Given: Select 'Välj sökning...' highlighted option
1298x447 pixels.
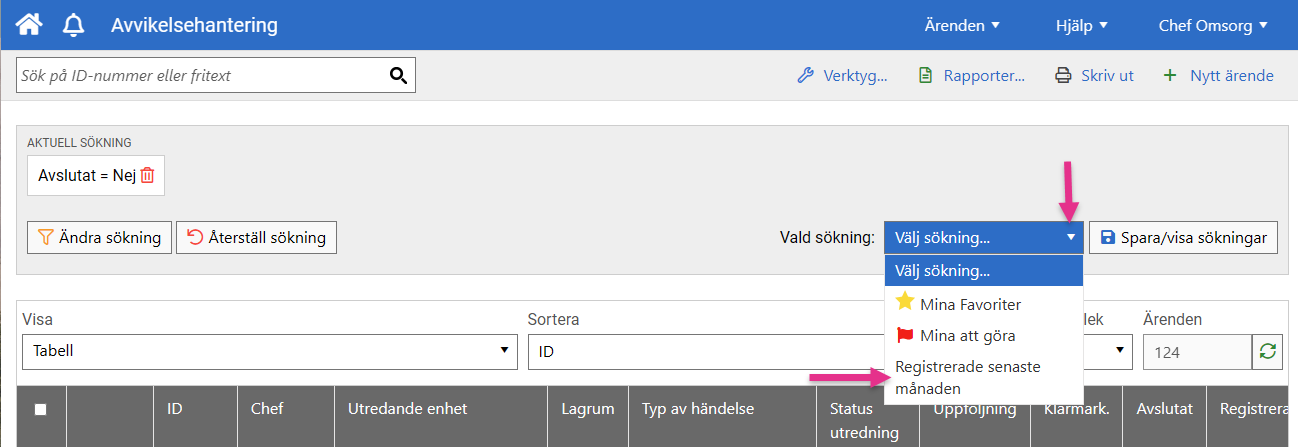Looking at the screenshot, I should tap(983, 270).
